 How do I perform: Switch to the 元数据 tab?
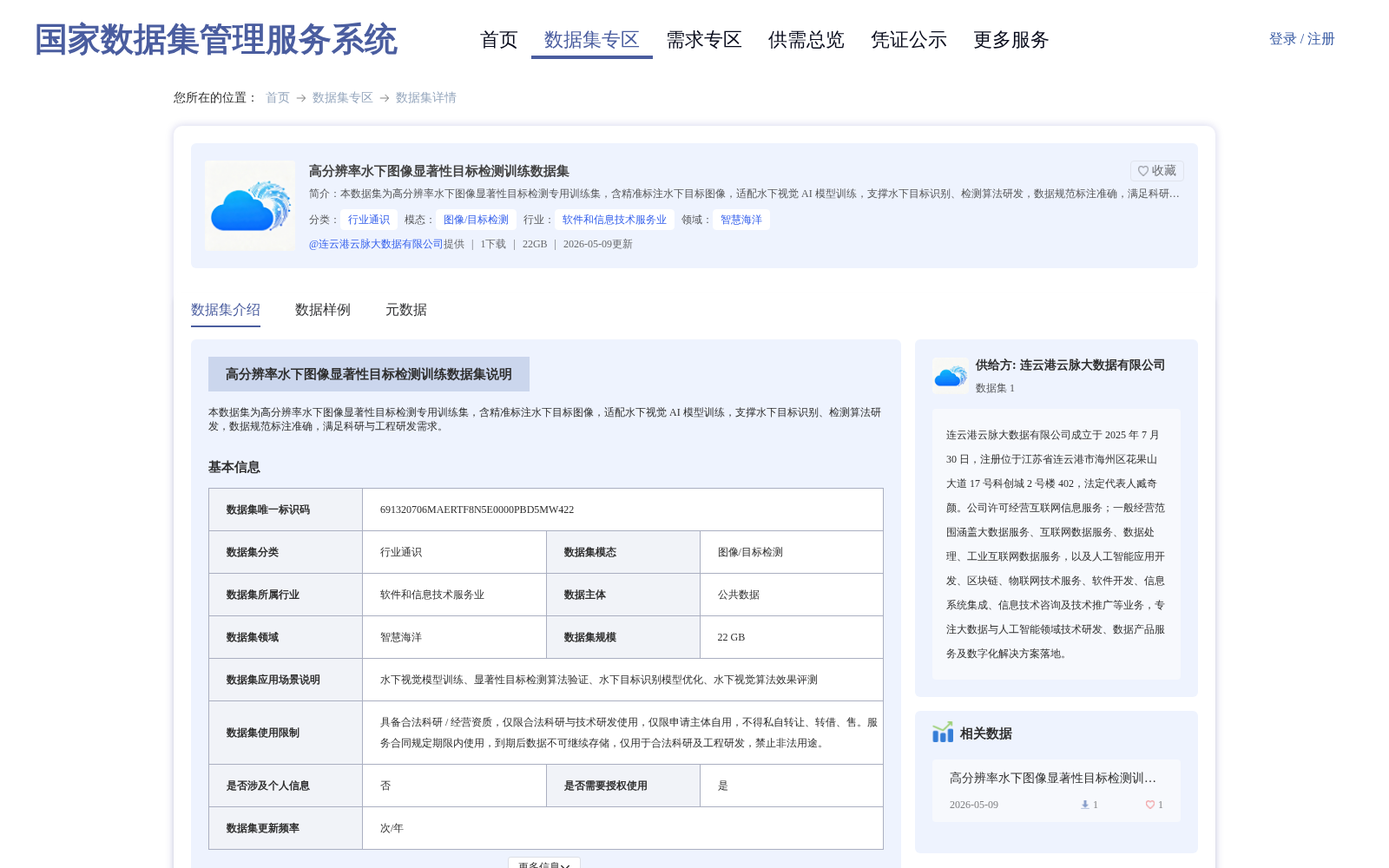pyautogui.click(x=406, y=310)
